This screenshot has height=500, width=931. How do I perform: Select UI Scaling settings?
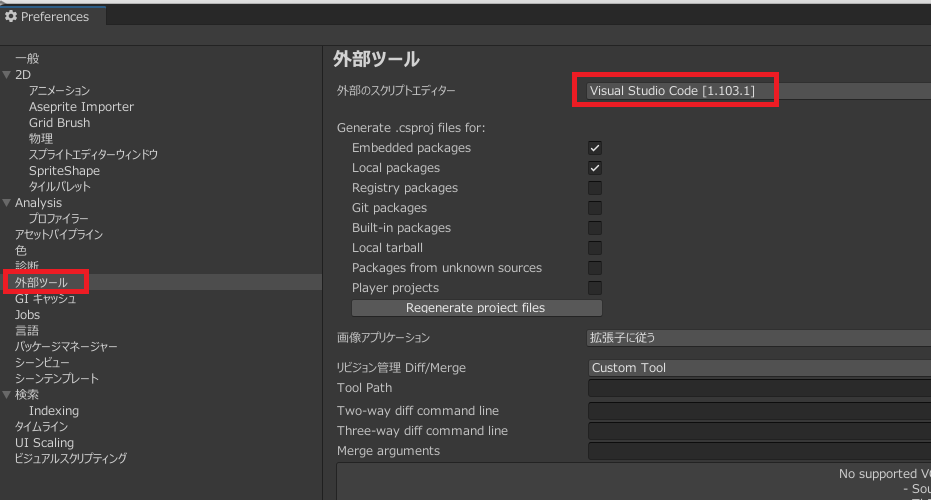point(45,443)
